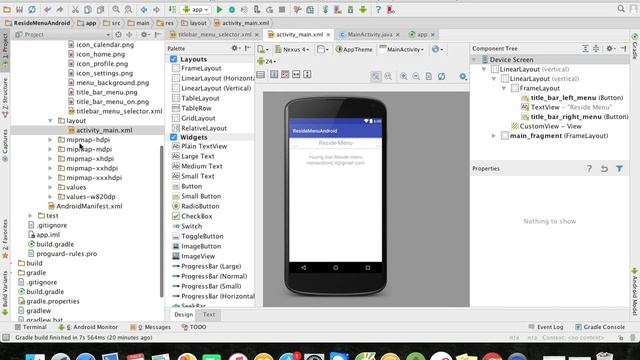Click the Navigate Back arrow icon
This screenshot has height=360, width=640.
tap(144, 9)
